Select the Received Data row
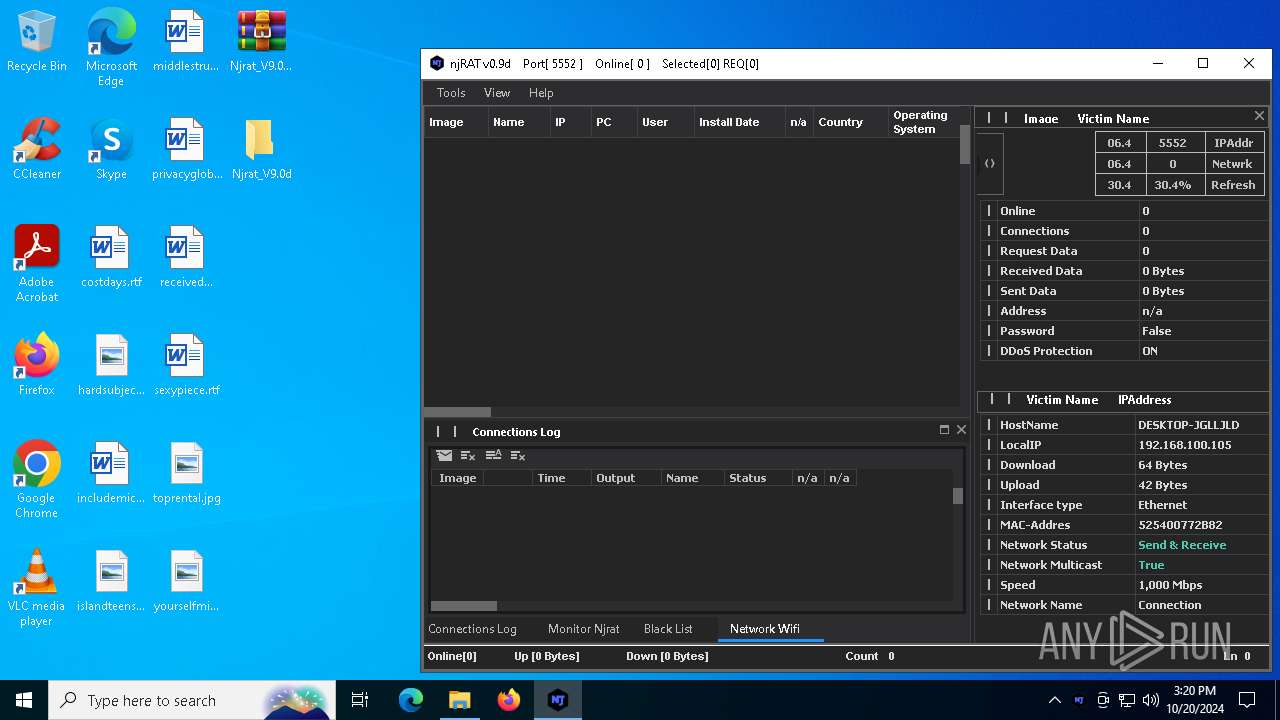Image resolution: width=1280 pixels, height=720 pixels. 1123,271
